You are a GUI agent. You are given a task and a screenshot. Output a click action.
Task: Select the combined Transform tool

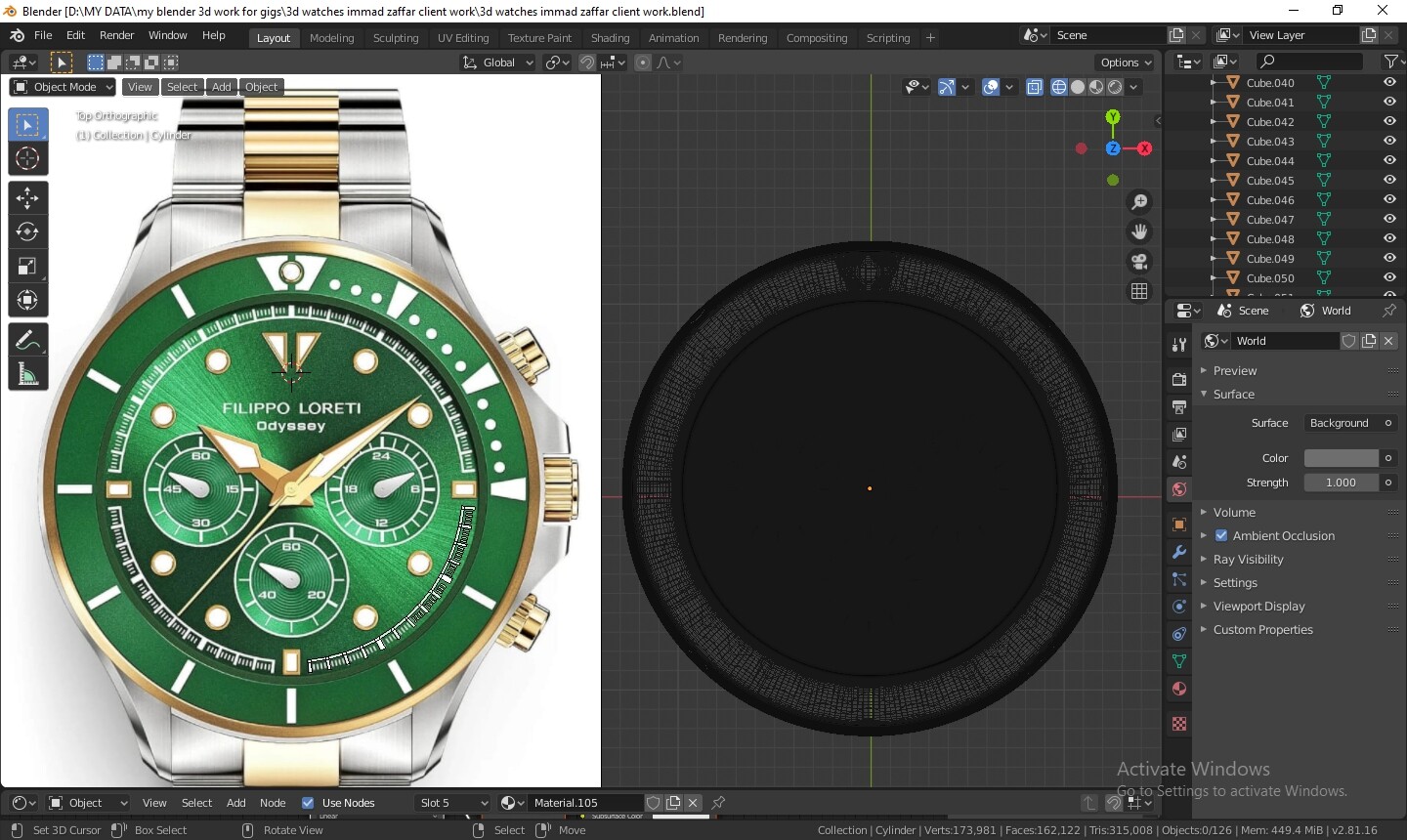point(27,300)
